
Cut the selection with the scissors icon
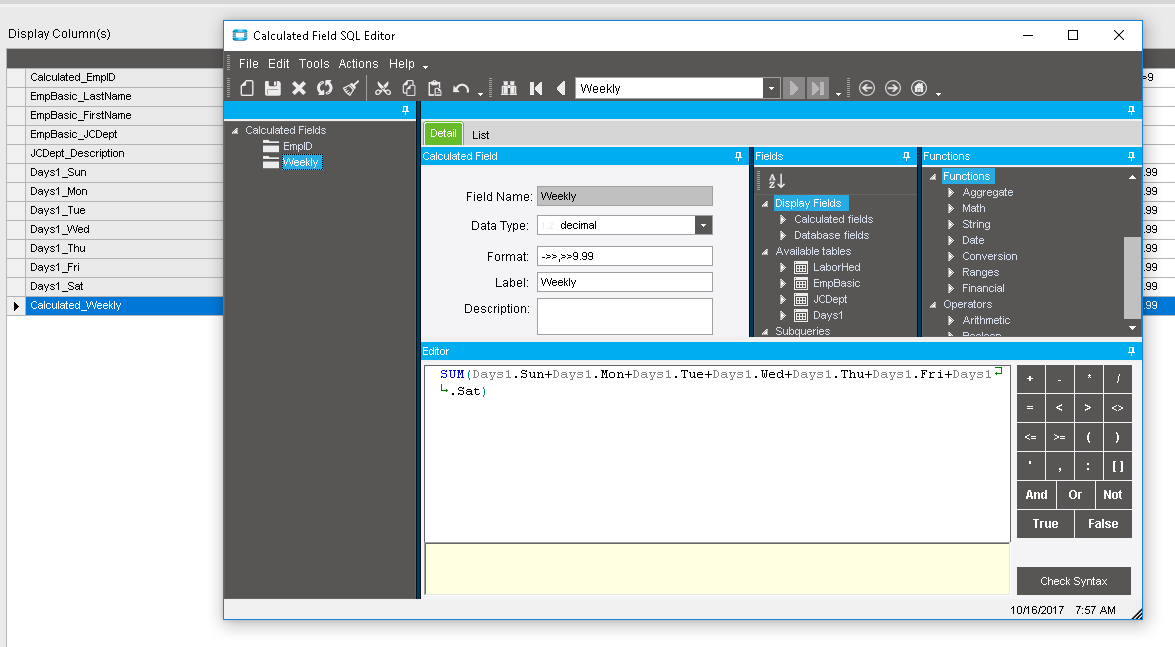click(x=383, y=88)
